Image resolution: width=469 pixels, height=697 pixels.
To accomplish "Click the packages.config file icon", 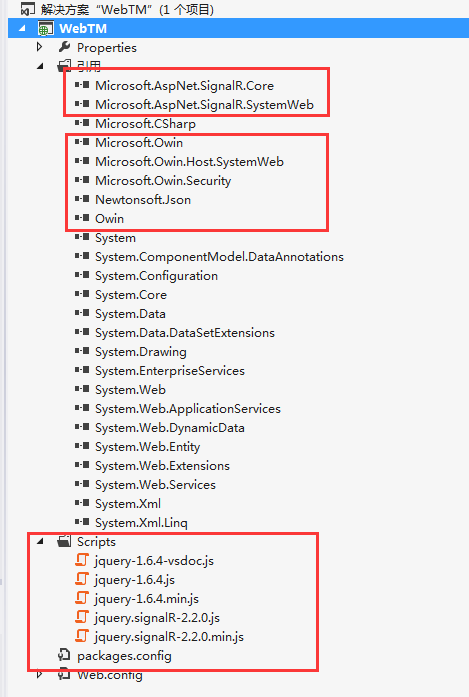I will pyautogui.click(x=64, y=655).
